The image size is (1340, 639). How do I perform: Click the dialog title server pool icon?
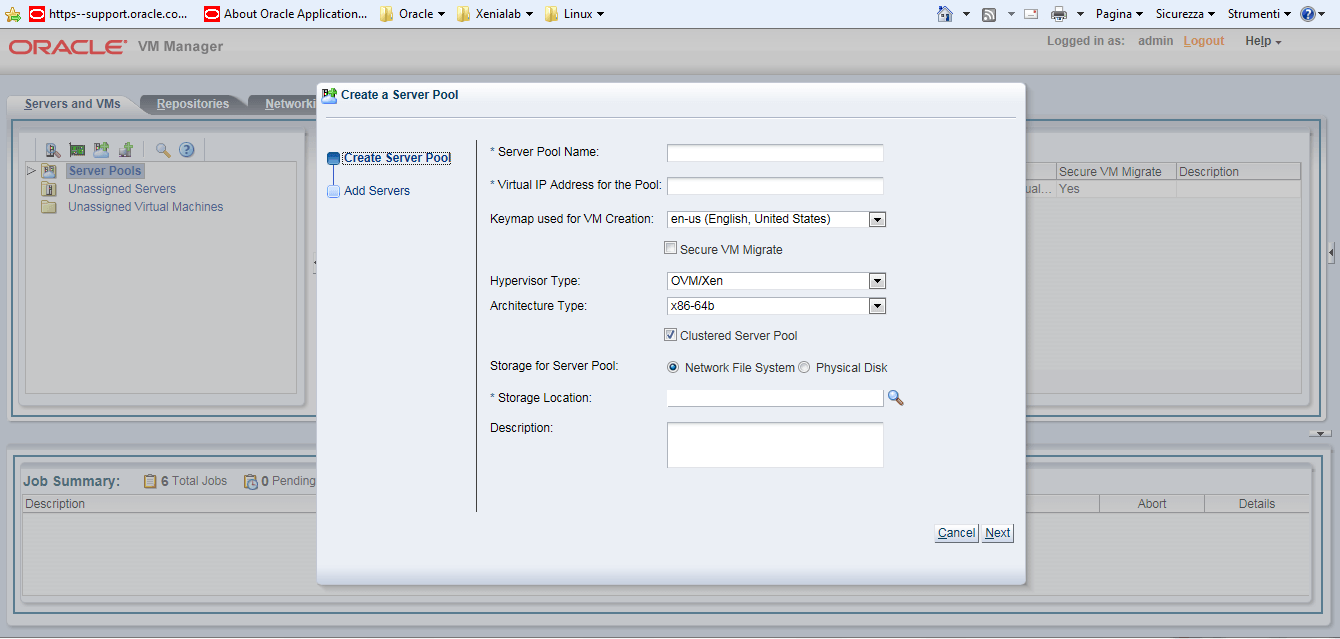point(329,95)
